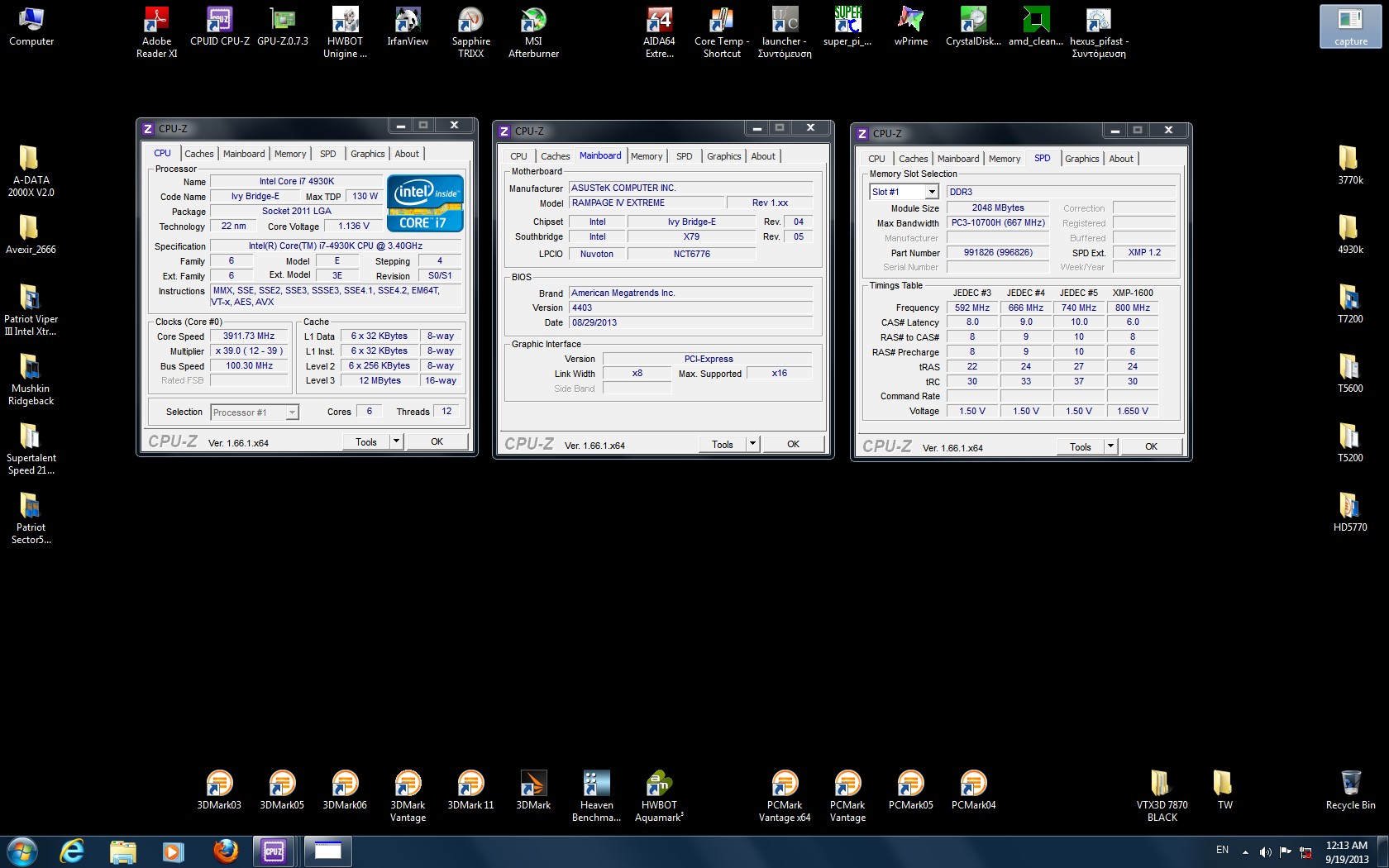Launch AIDA64 Extreme desktop icon
This screenshot has height=868, width=1389.
(x=659, y=32)
